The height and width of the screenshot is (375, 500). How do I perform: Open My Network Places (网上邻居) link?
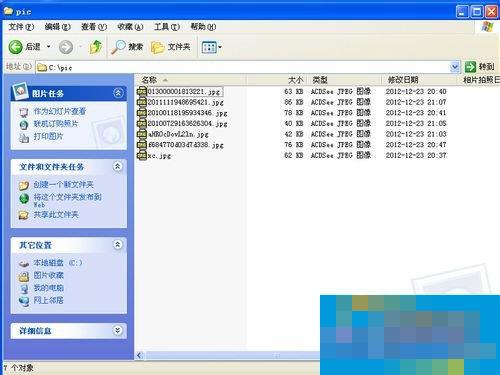(x=48, y=300)
